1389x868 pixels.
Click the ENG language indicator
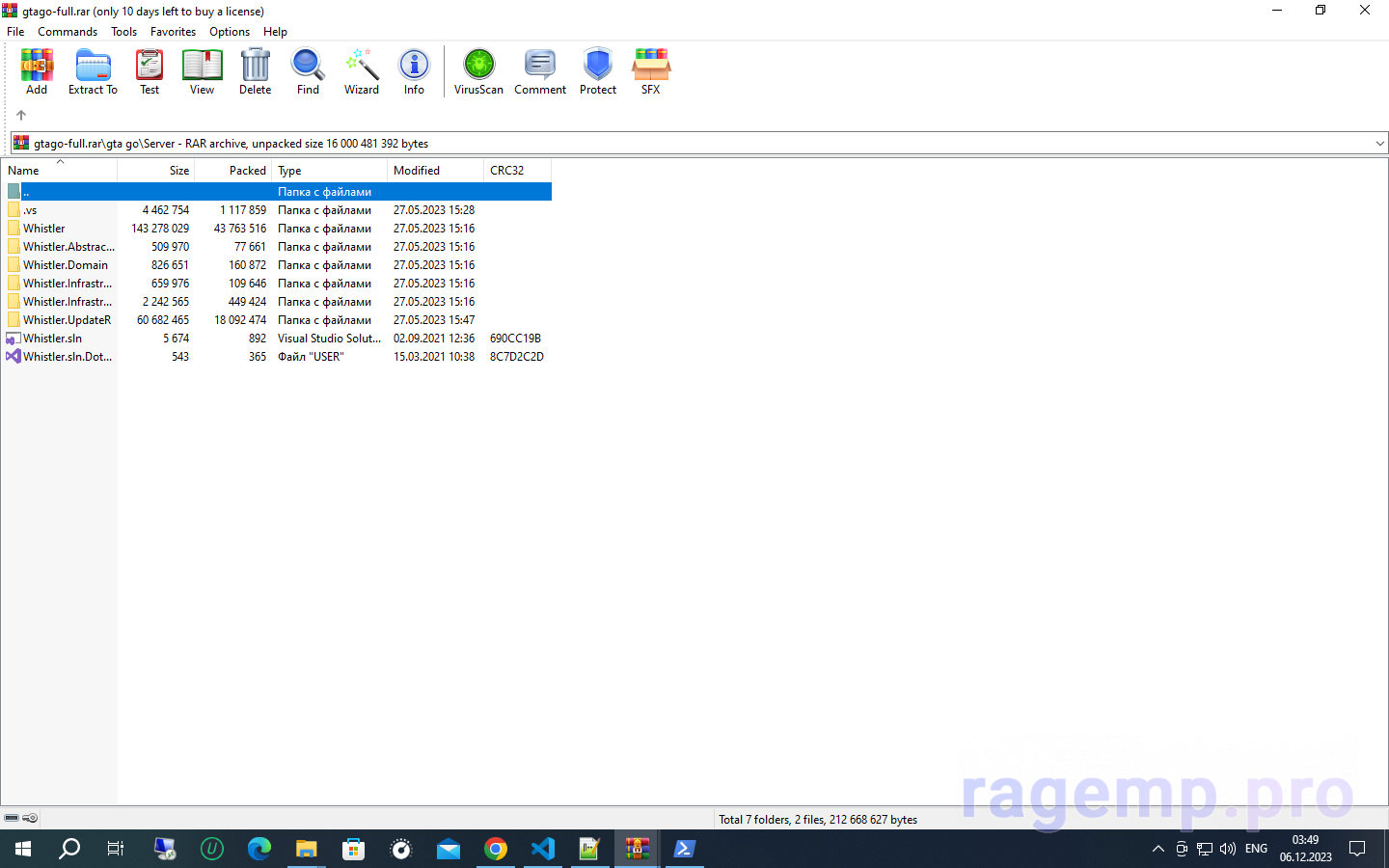pyautogui.click(x=1256, y=849)
